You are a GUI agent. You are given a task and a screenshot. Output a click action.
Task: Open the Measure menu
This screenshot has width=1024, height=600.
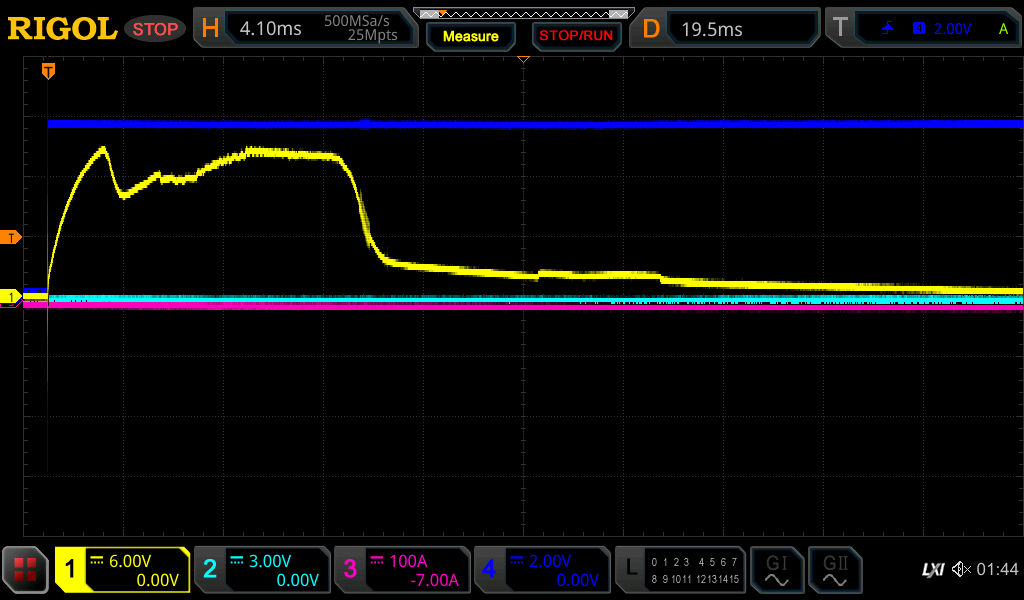pos(470,36)
